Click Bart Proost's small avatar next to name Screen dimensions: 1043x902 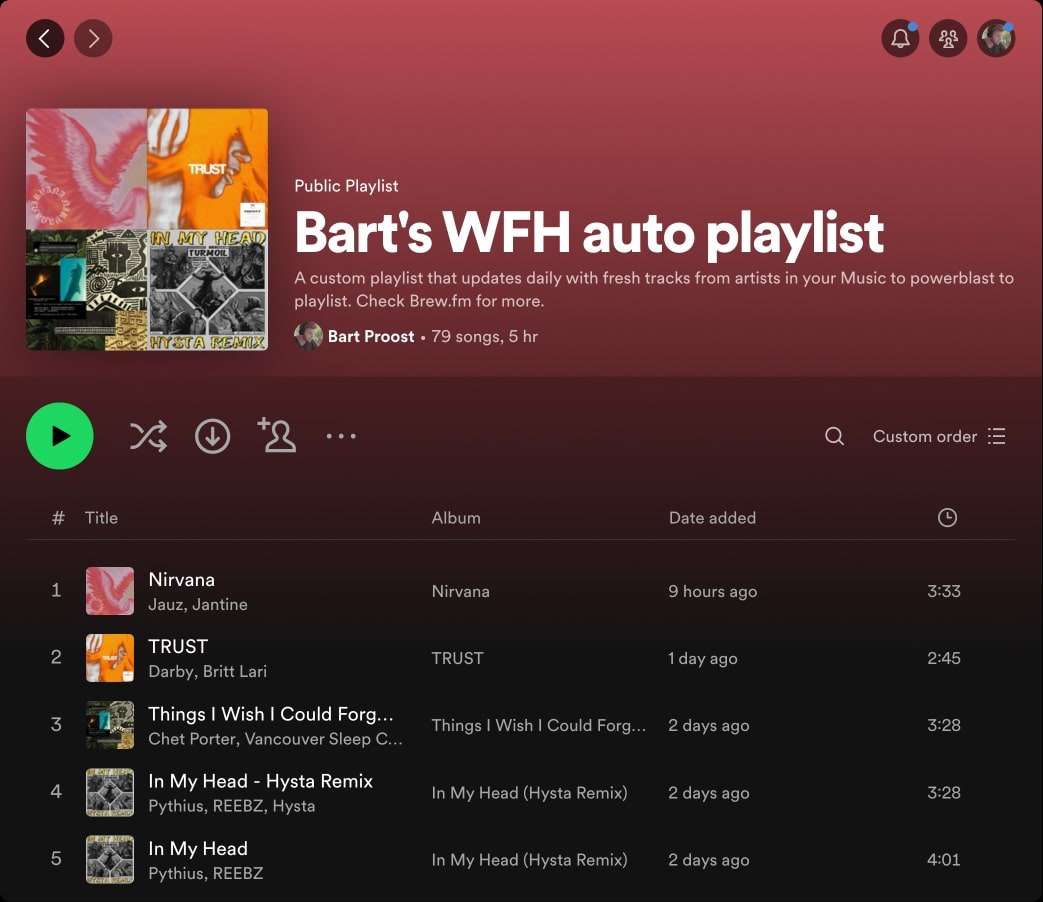(308, 337)
